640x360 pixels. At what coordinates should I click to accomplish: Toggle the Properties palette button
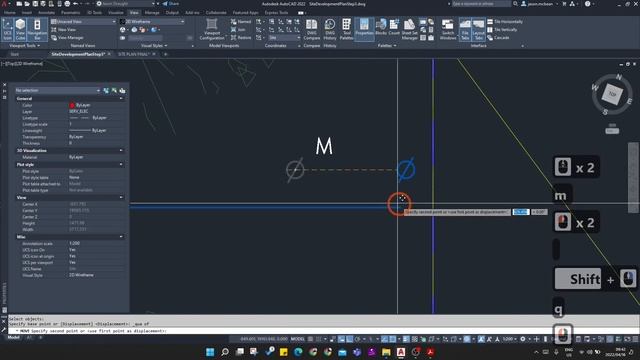pos(364,29)
